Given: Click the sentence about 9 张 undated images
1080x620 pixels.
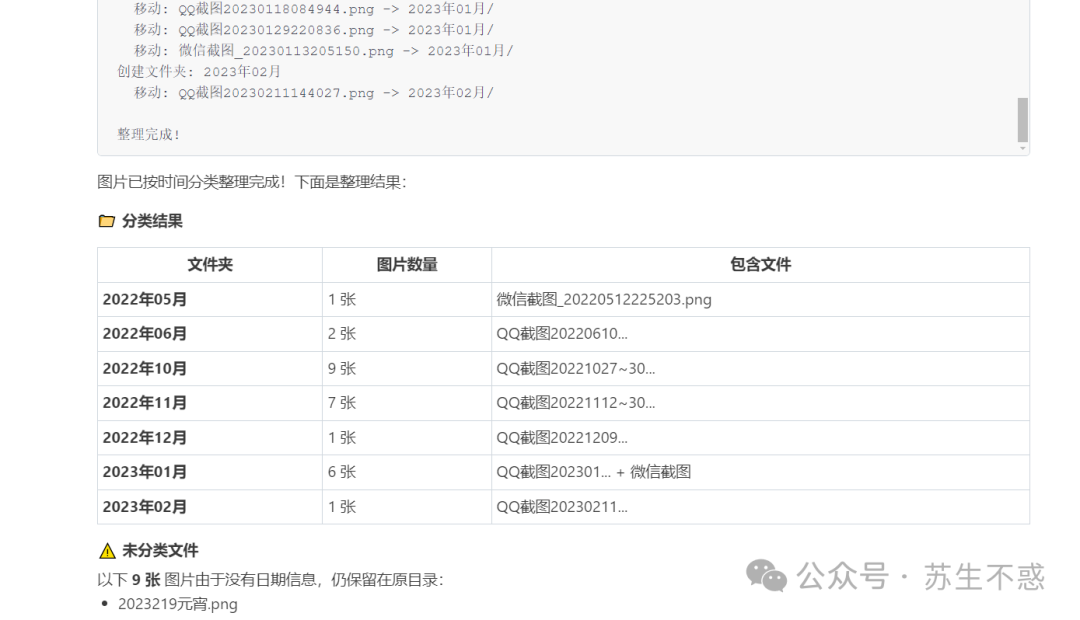Looking at the screenshot, I should point(270,580).
